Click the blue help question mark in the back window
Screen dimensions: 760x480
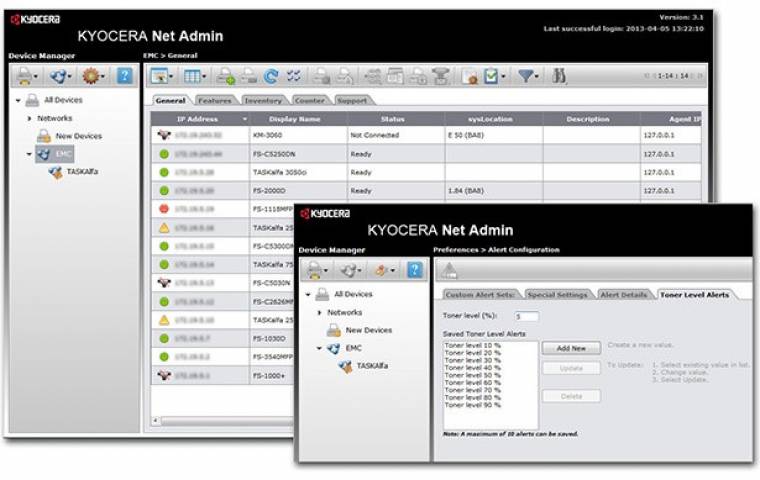tap(125, 76)
